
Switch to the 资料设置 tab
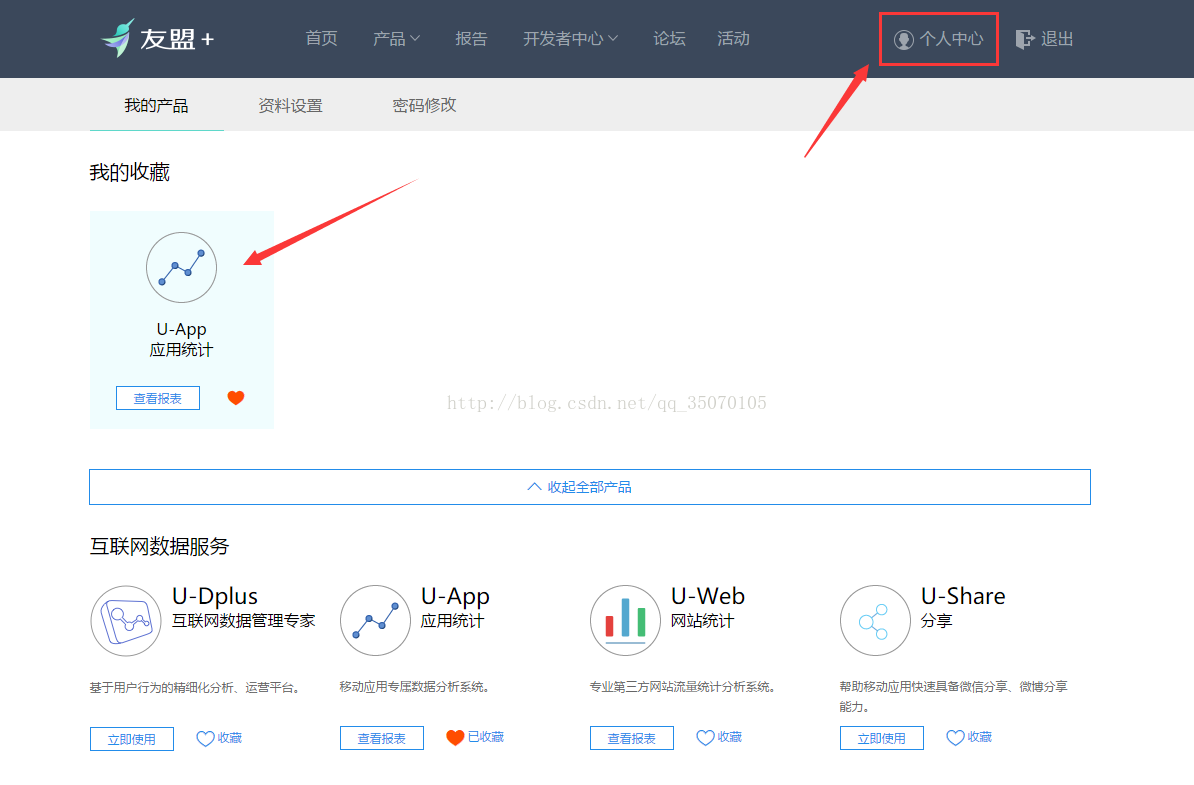(x=290, y=105)
